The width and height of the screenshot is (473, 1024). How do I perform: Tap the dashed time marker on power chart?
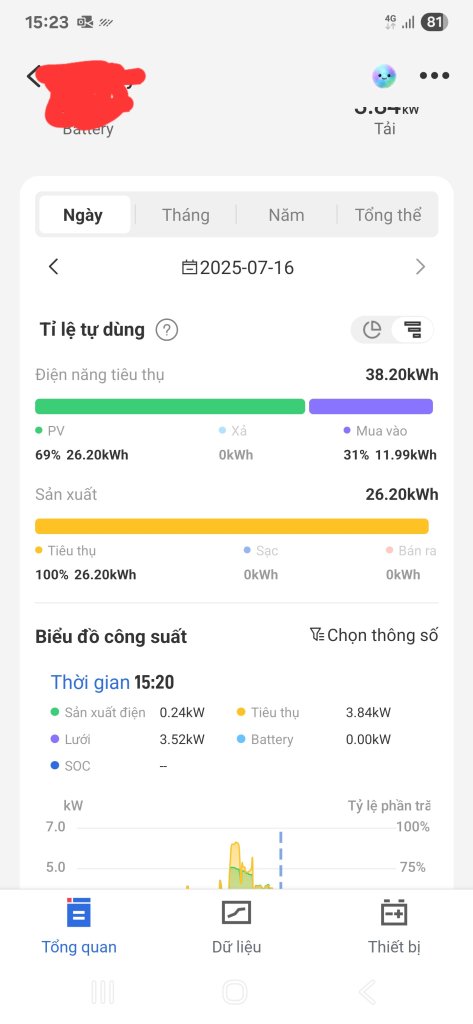(281, 859)
